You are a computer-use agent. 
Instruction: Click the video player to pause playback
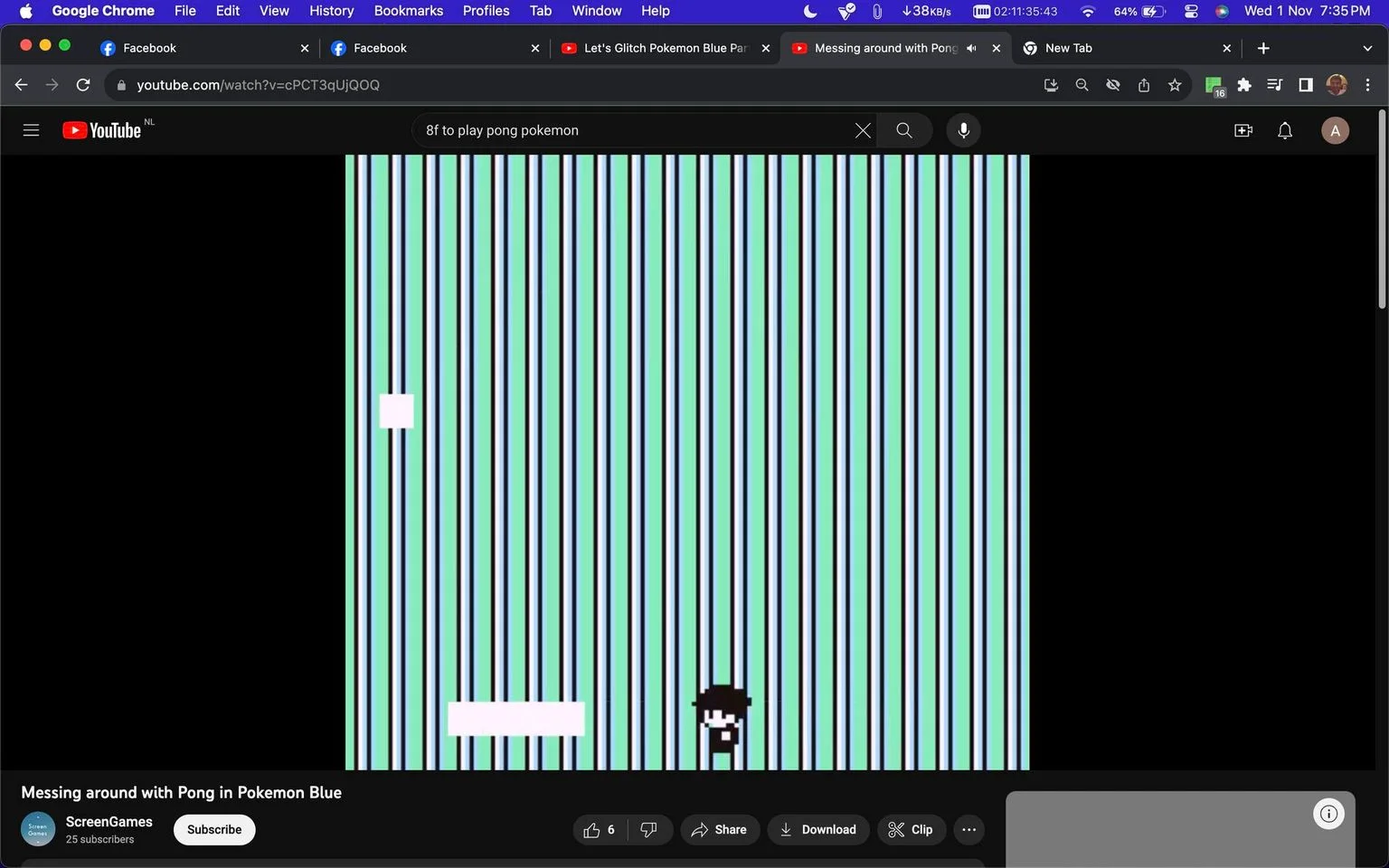click(x=687, y=462)
